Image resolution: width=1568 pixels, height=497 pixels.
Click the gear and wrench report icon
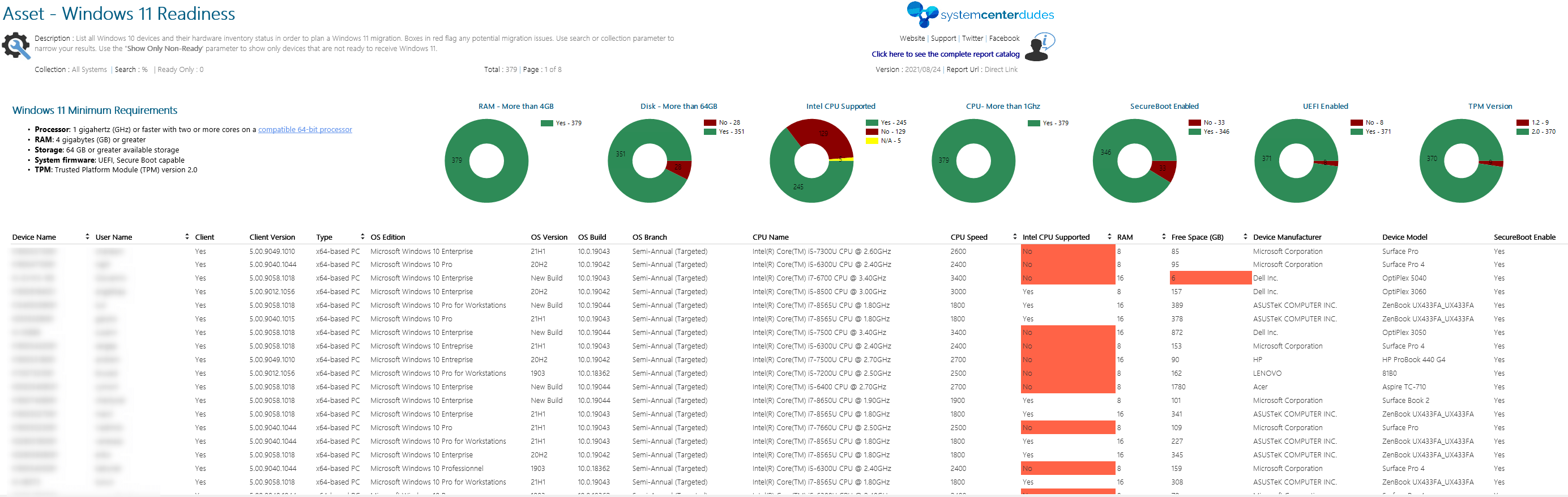click(16, 46)
